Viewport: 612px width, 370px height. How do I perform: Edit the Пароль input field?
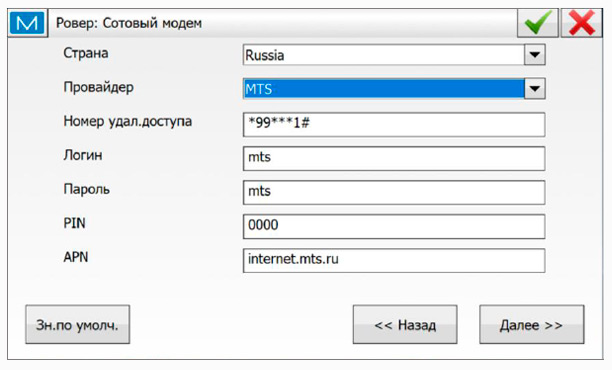394,192
